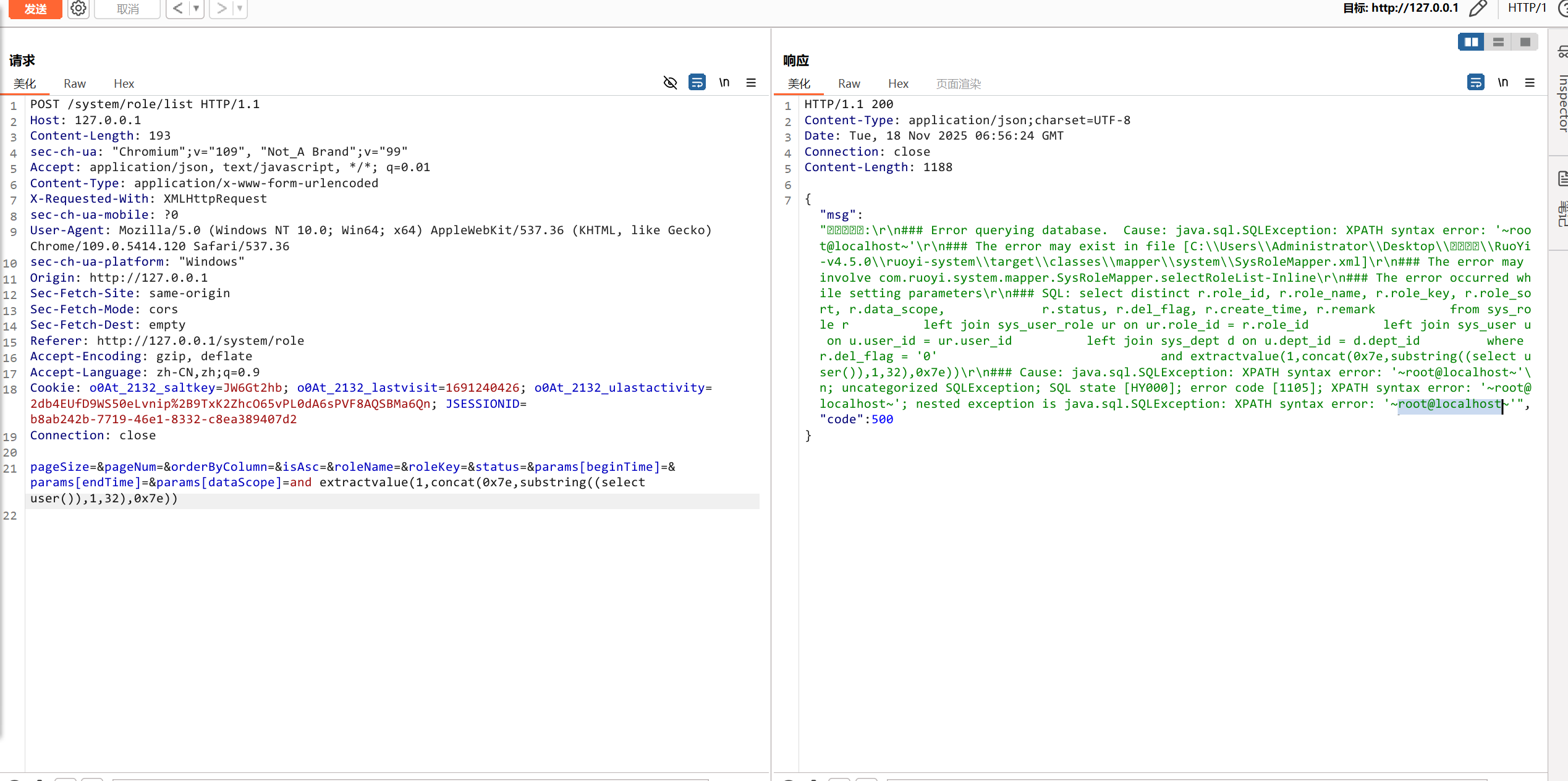1568x781 pixels.
Task: Expand back-history dropdown arrow
Action: coord(196,9)
